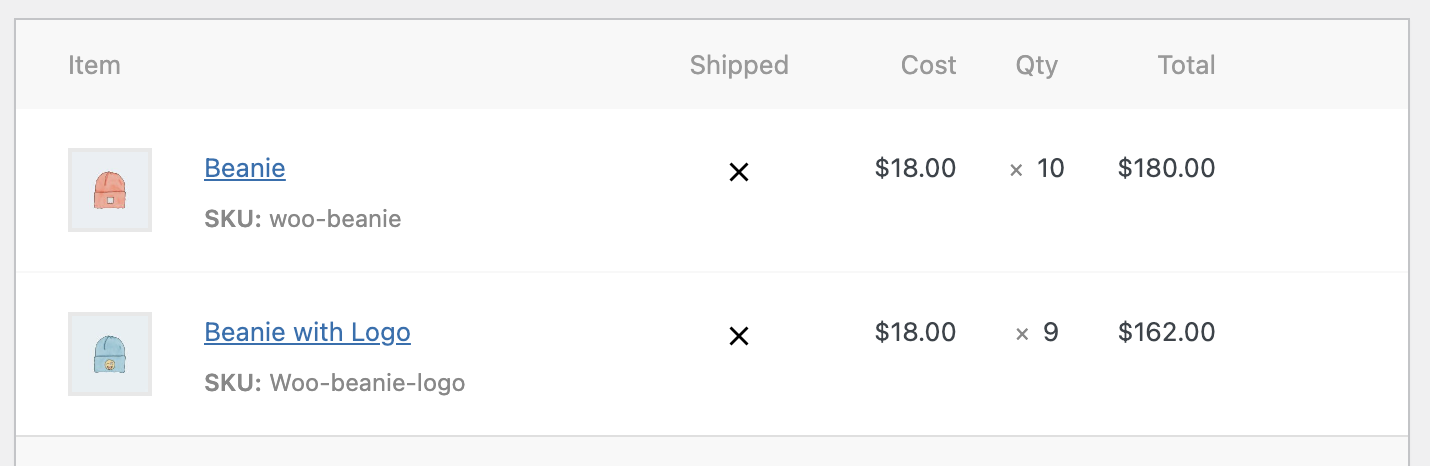This screenshot has height=466, width=1430.
Task: Open the Beanie product link
Action: tap(244, 168)
